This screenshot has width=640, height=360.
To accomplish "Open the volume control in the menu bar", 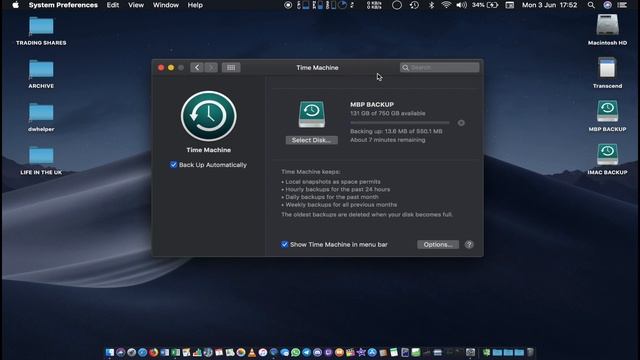I will click(x=461, y=5).
